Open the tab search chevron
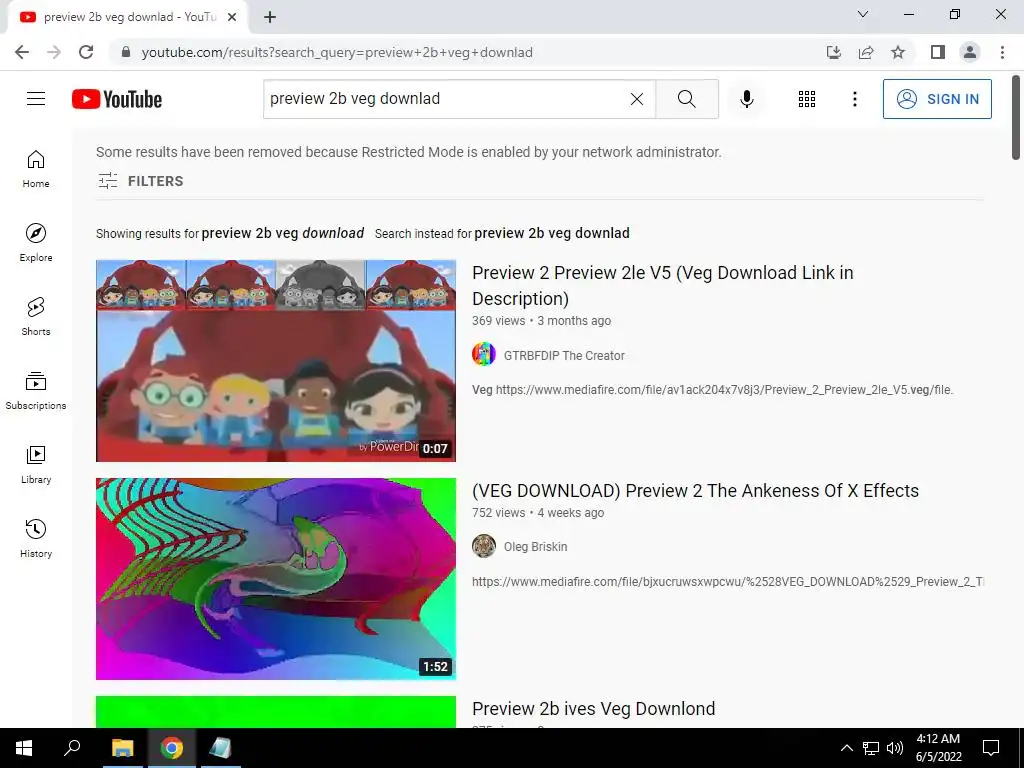Image resolution: width=1024 pixels, height=768 pixels. (863, 14)
